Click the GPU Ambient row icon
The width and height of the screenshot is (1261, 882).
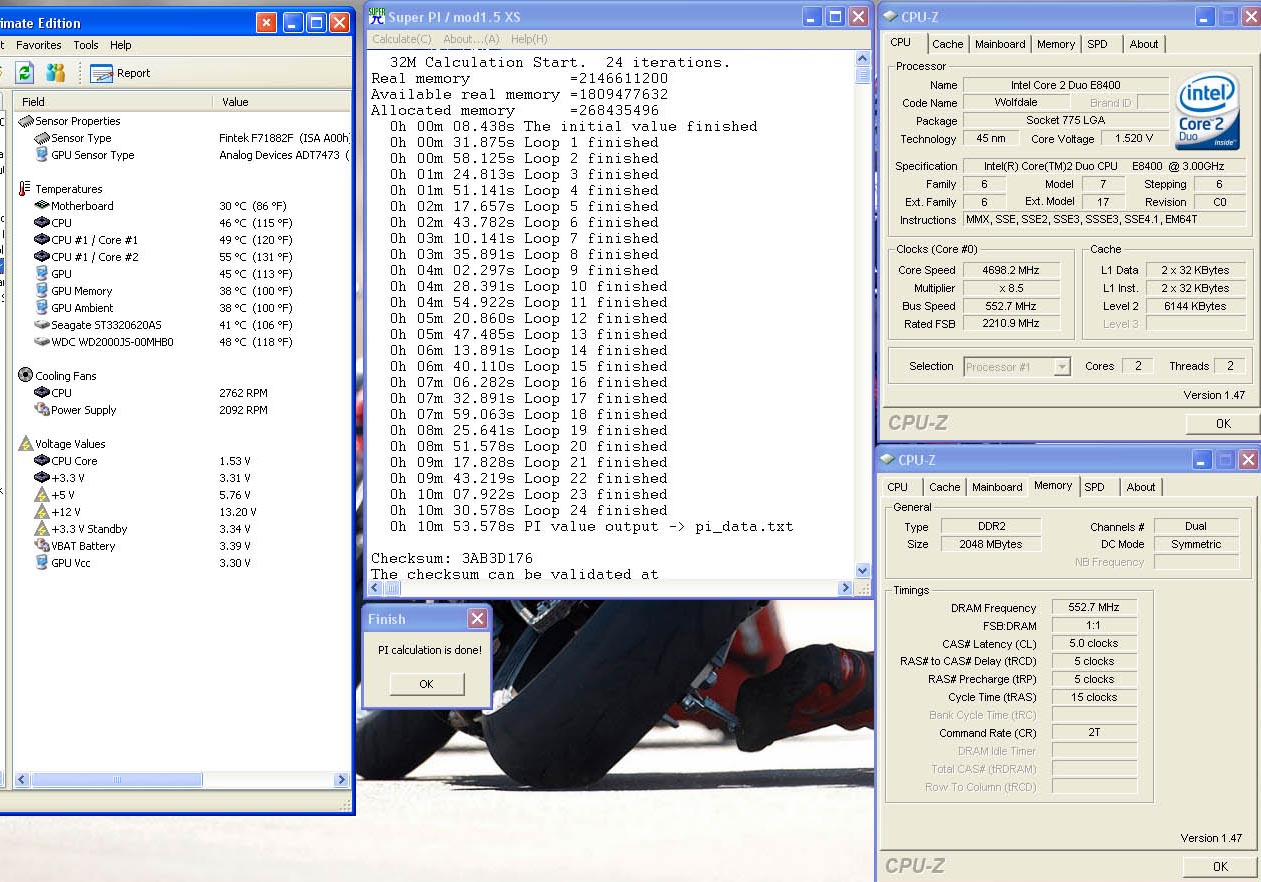click(x=42, y=308)
